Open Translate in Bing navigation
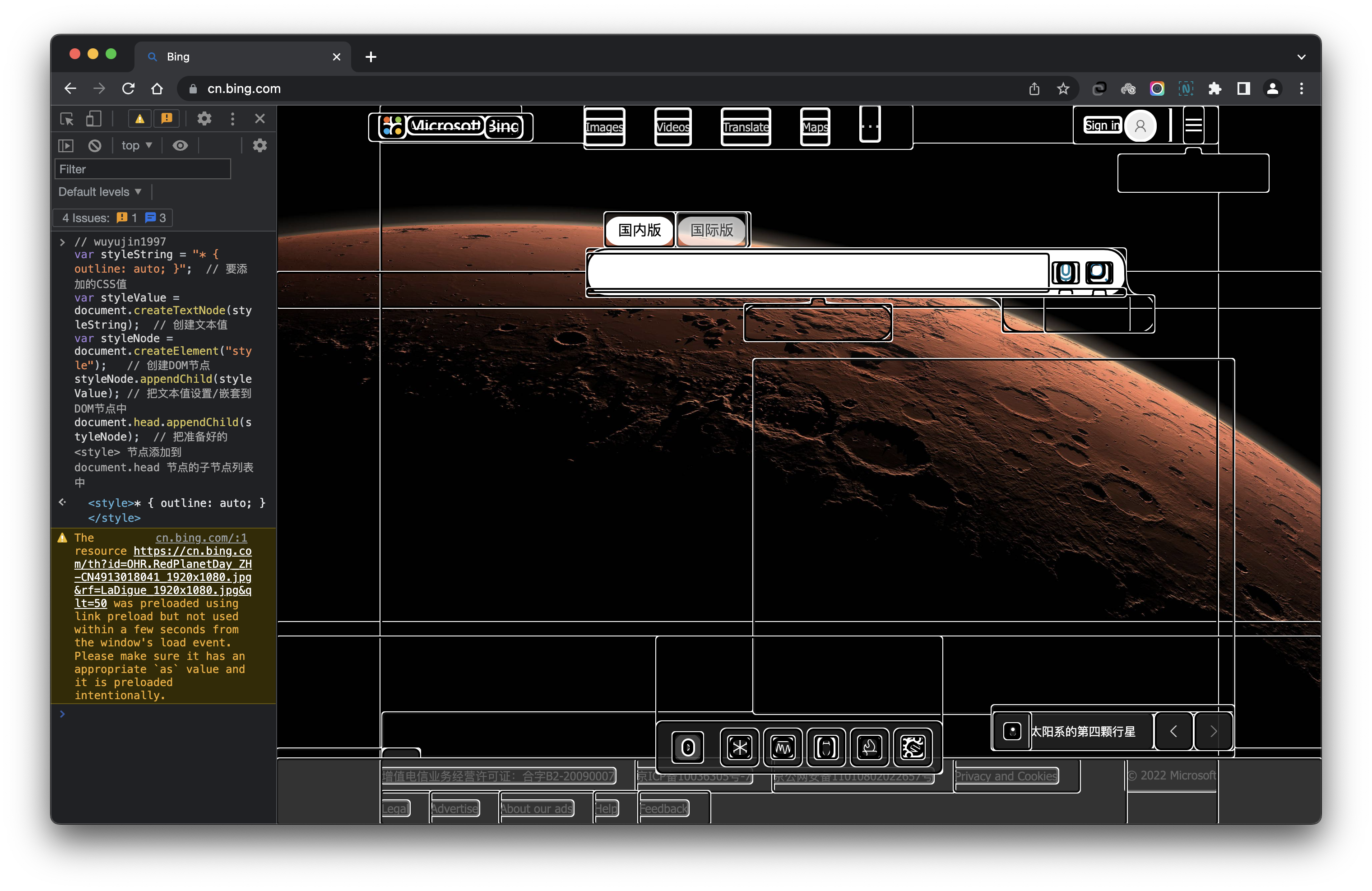The width and height of the screenshot is (1372, 891). pos(746,127)
